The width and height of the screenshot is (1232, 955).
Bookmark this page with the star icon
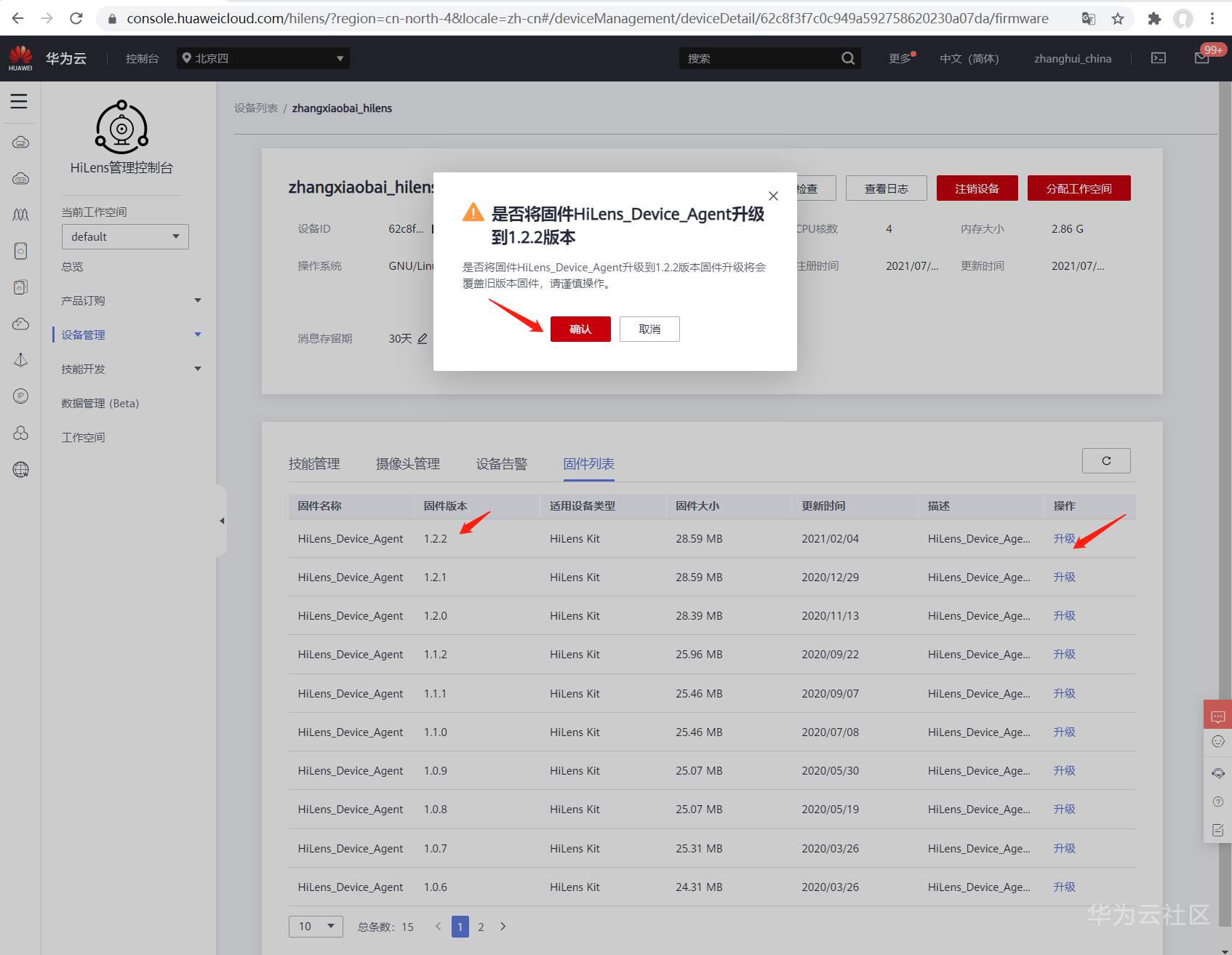[x=1118, y=19]
